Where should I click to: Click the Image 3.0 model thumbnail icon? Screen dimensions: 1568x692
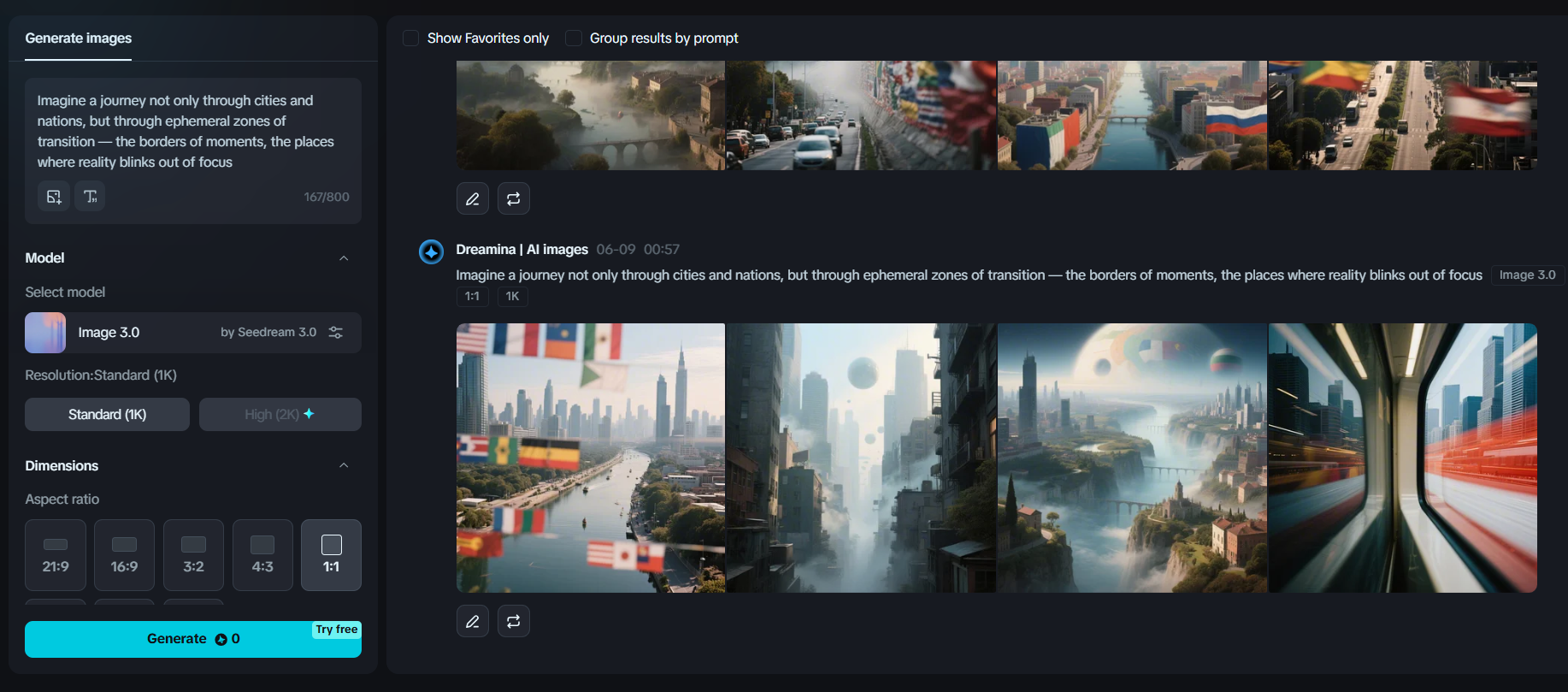coord(45,333)
